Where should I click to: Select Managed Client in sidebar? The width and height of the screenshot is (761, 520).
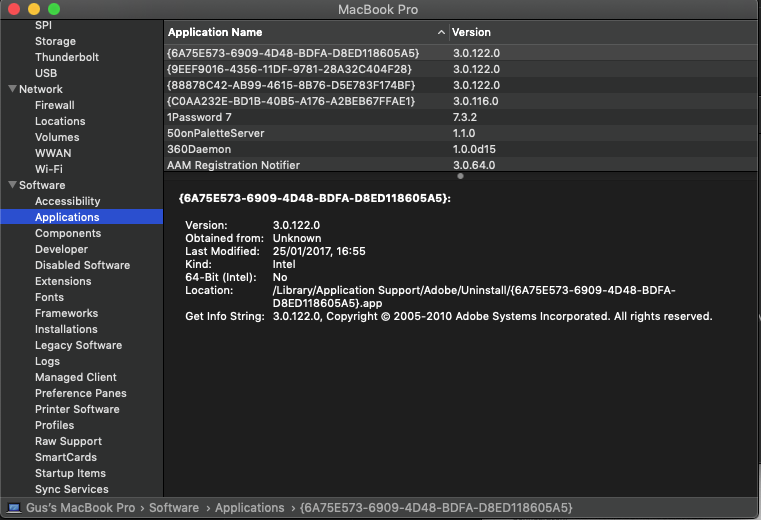pyautogui.click(x=76, y=378)
